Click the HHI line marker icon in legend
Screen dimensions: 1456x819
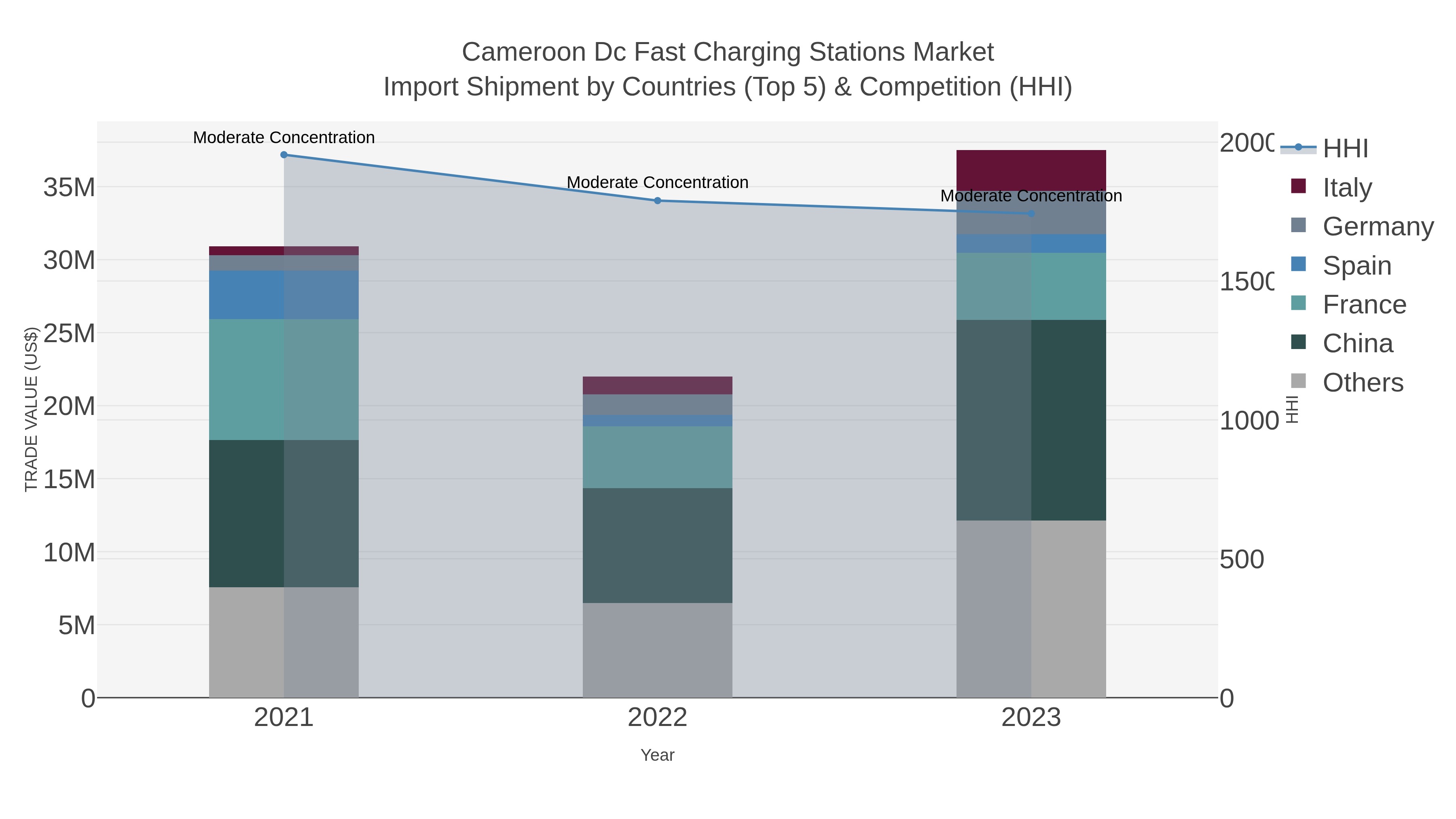[x=1298, y=148]
